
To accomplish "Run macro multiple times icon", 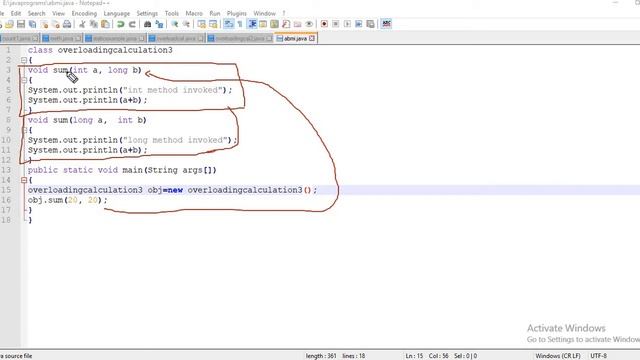I will 359,24.
